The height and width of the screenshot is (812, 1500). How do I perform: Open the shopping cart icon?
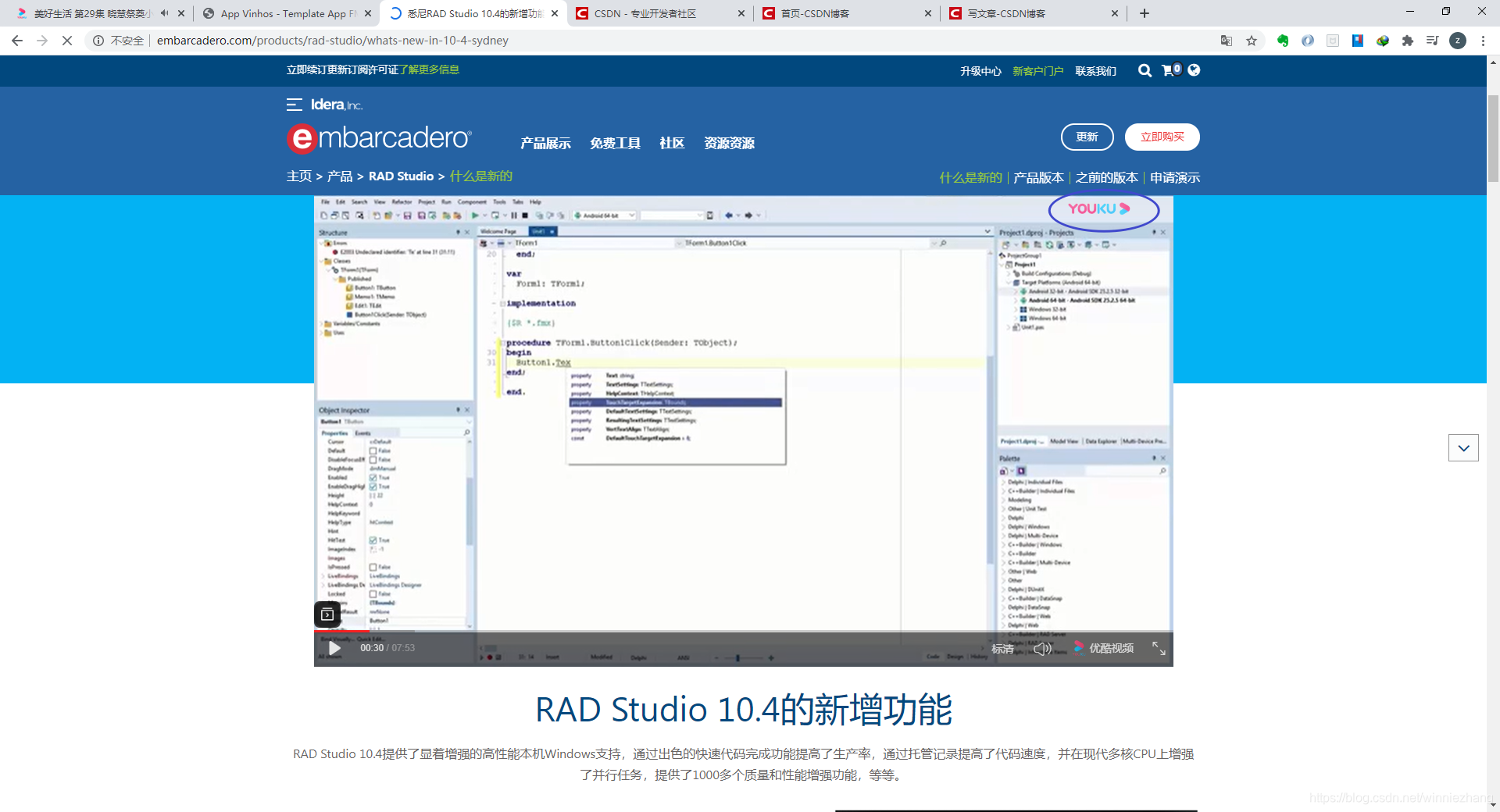[1171, 70]
